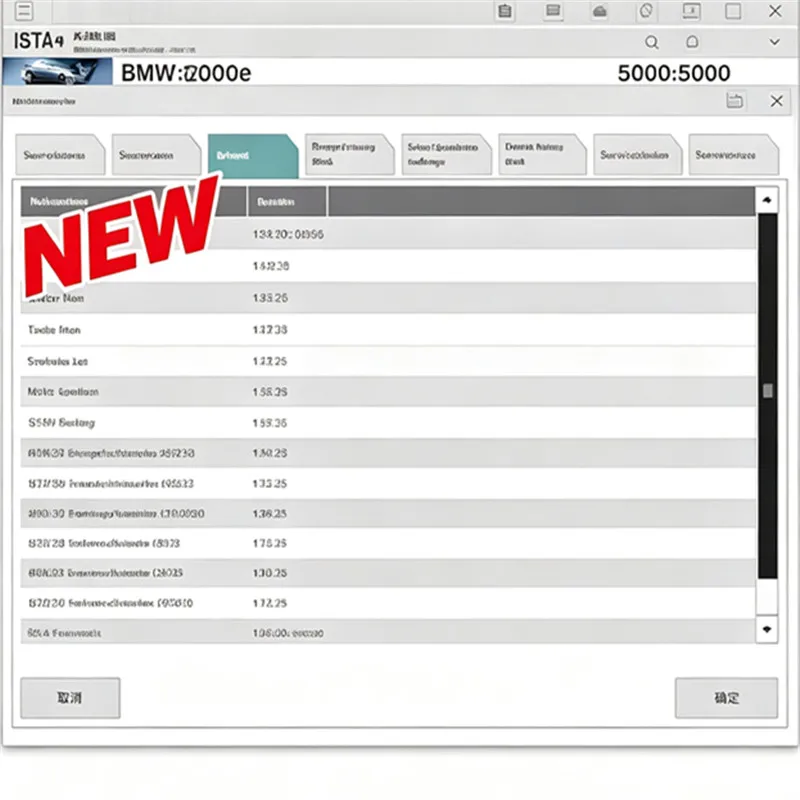Click the 取消 cancel button
Screen dimensions: 800x800
pos(70,697)
